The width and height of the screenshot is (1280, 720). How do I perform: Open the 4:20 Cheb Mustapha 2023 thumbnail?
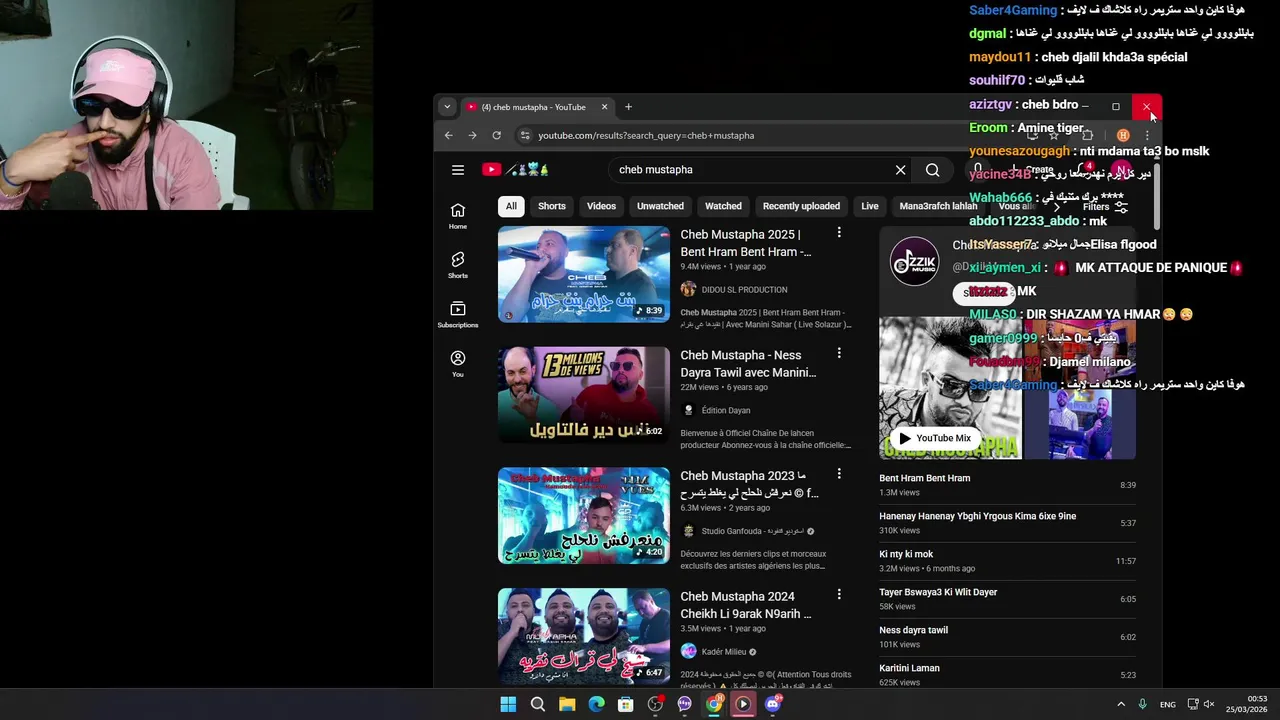tap(584, 515)
